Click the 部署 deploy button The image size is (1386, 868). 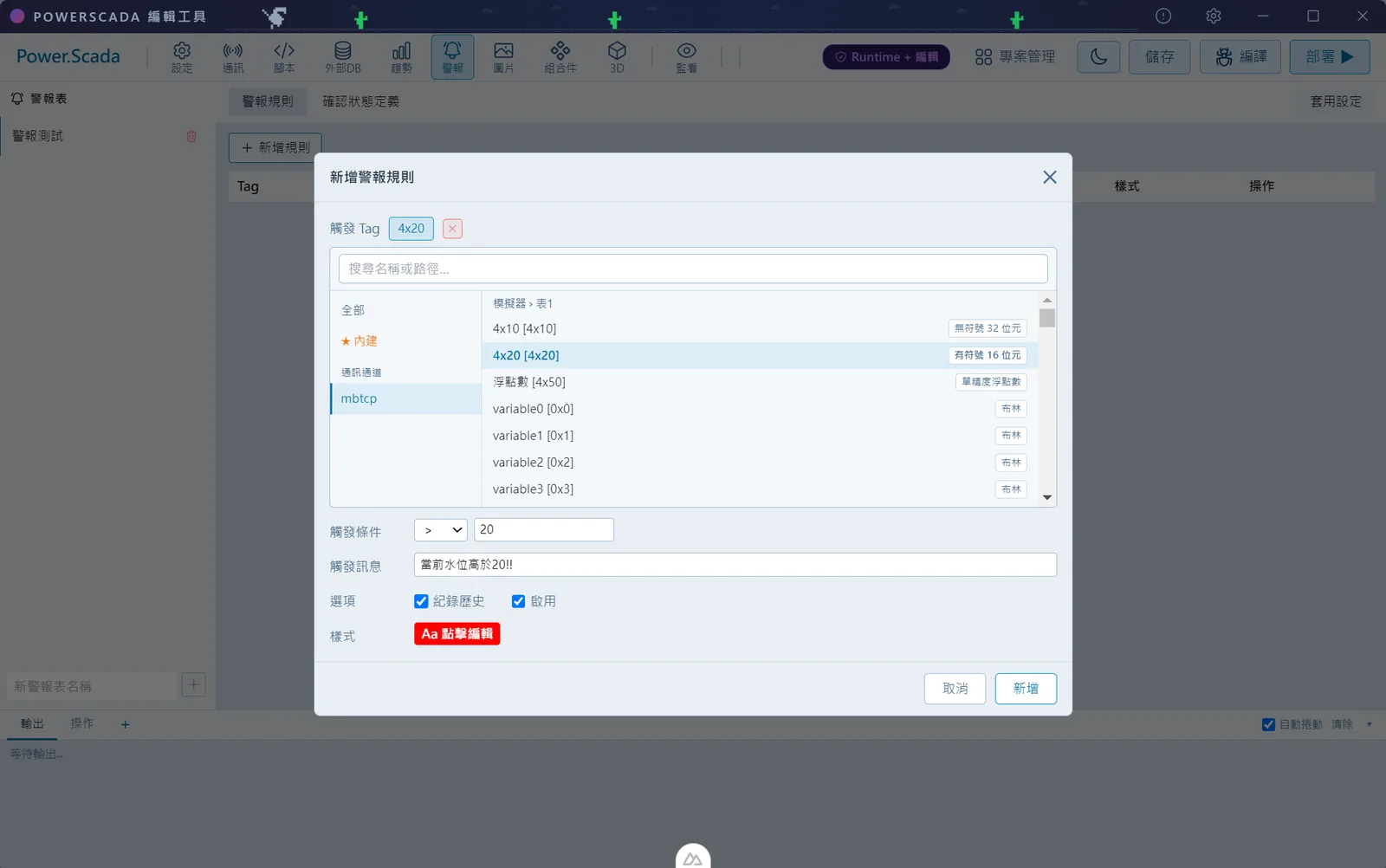(1330, 57)
